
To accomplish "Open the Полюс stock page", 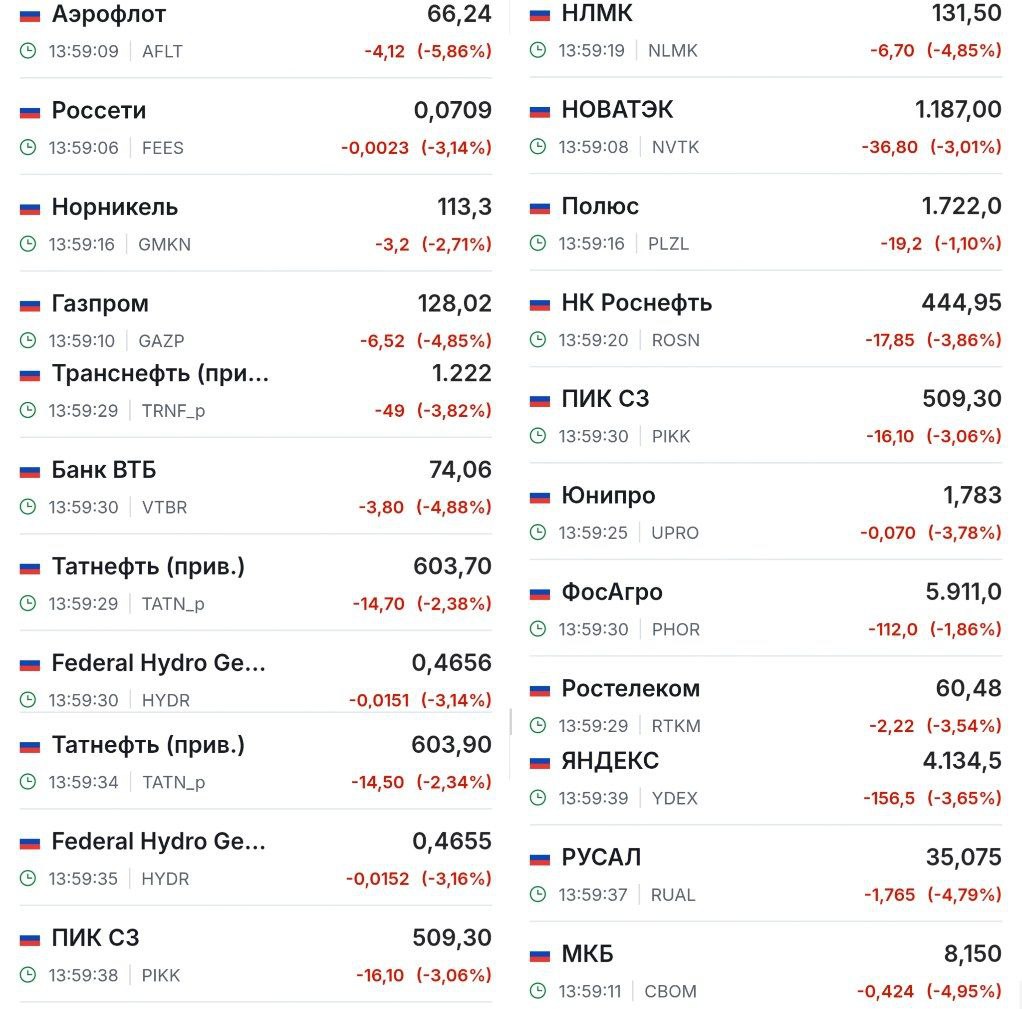I will pos(600,207).
